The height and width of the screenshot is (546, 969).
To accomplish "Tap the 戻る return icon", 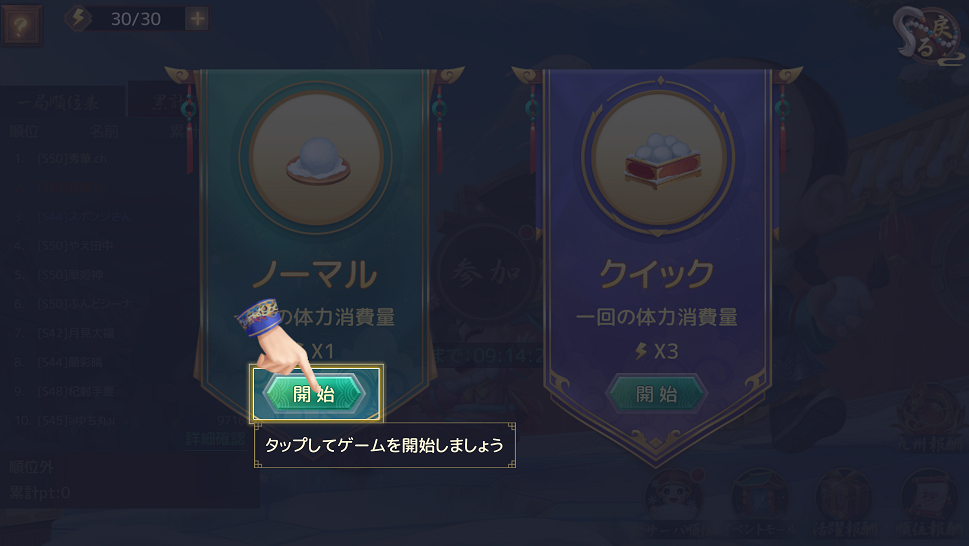I will tap(929, 37).
